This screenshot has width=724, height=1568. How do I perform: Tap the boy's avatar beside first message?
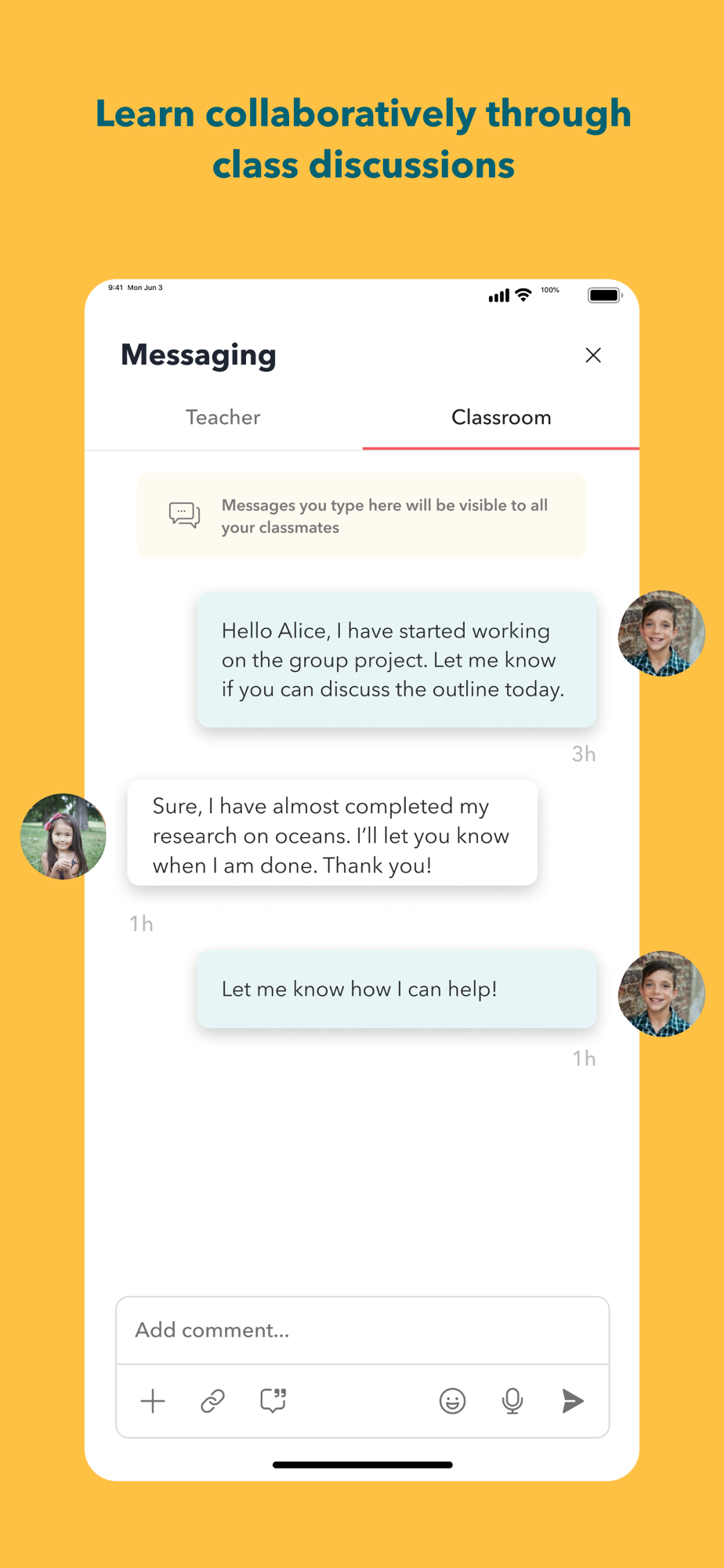click(661, 633)
